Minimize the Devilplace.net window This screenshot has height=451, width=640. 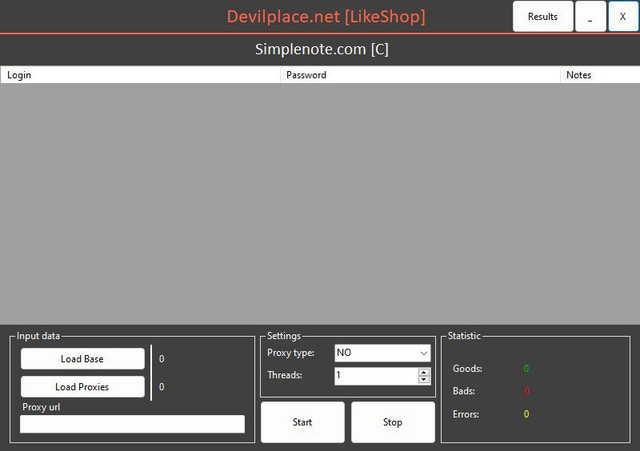coord(590,16)
